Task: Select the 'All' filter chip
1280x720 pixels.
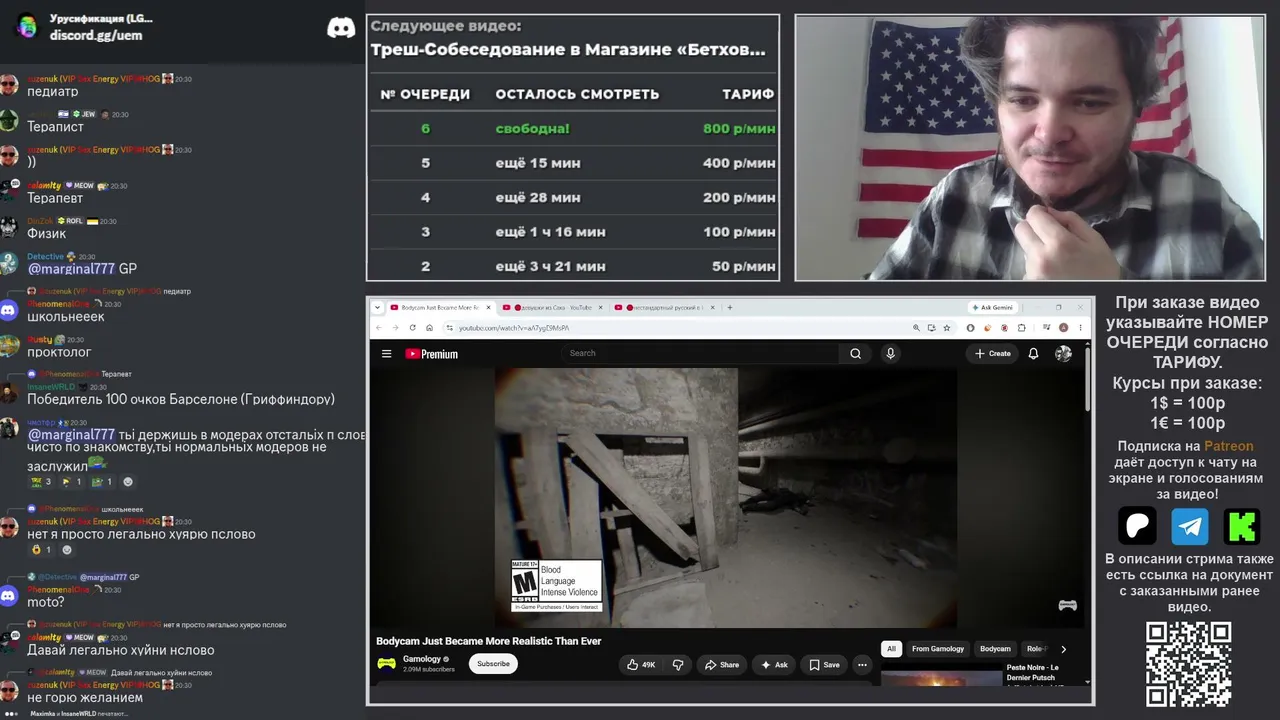Action: pyautogui.click(x=891, y=649)
